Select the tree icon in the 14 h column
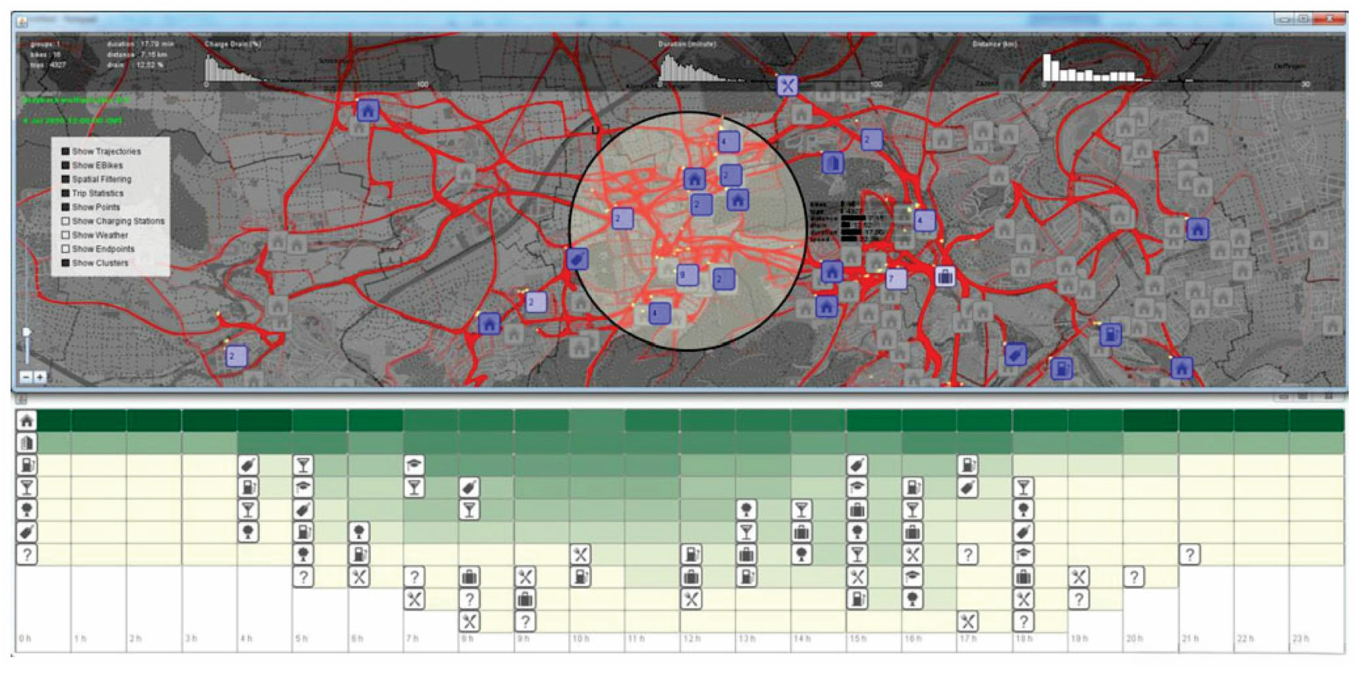The image size is (1358, 674). pyautogui.click(x=801, y=554)
